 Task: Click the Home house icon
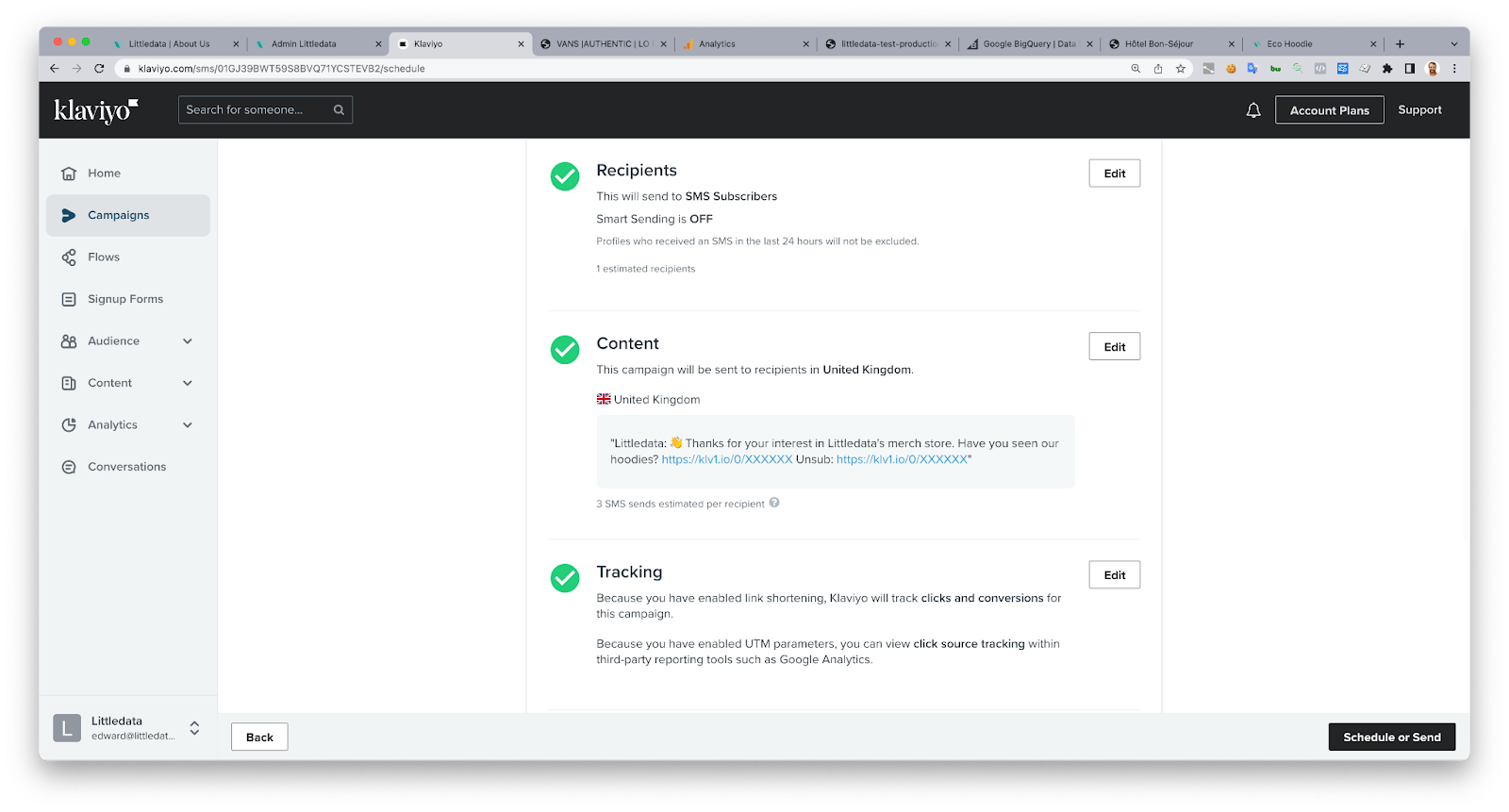tap(69, 174)
